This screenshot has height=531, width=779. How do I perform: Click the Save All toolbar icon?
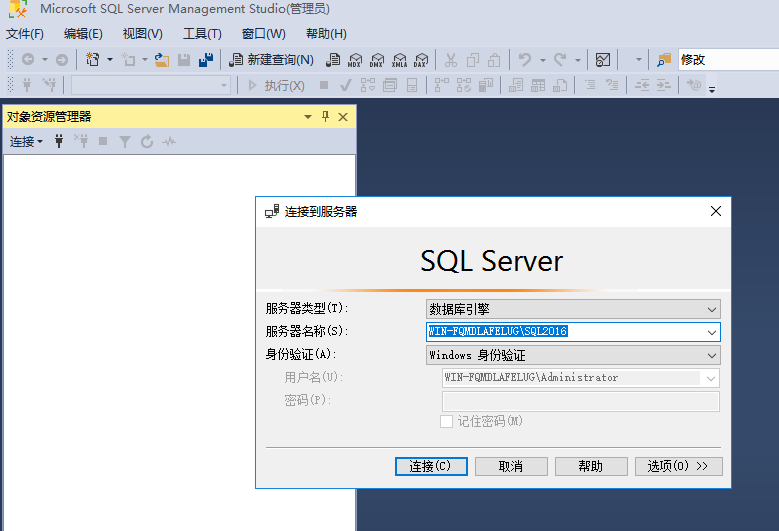pyautogui.click(x=206, y=60)
